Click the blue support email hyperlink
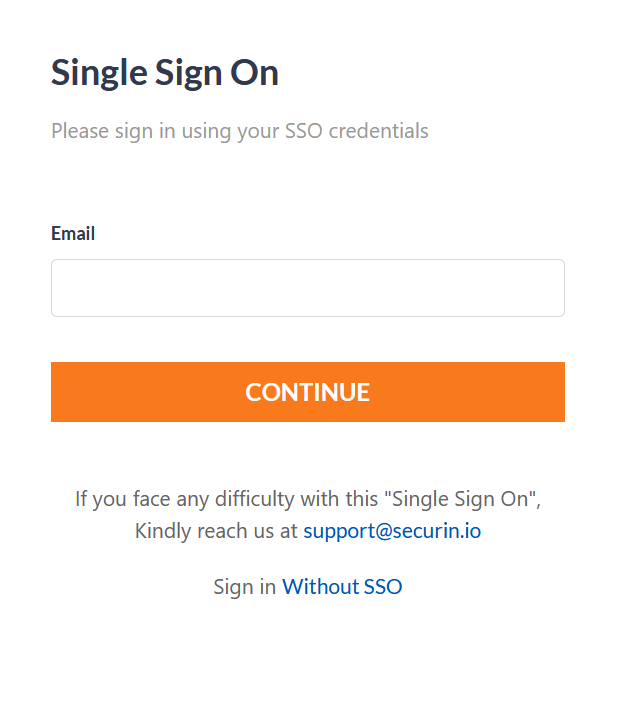 point(392,531)
